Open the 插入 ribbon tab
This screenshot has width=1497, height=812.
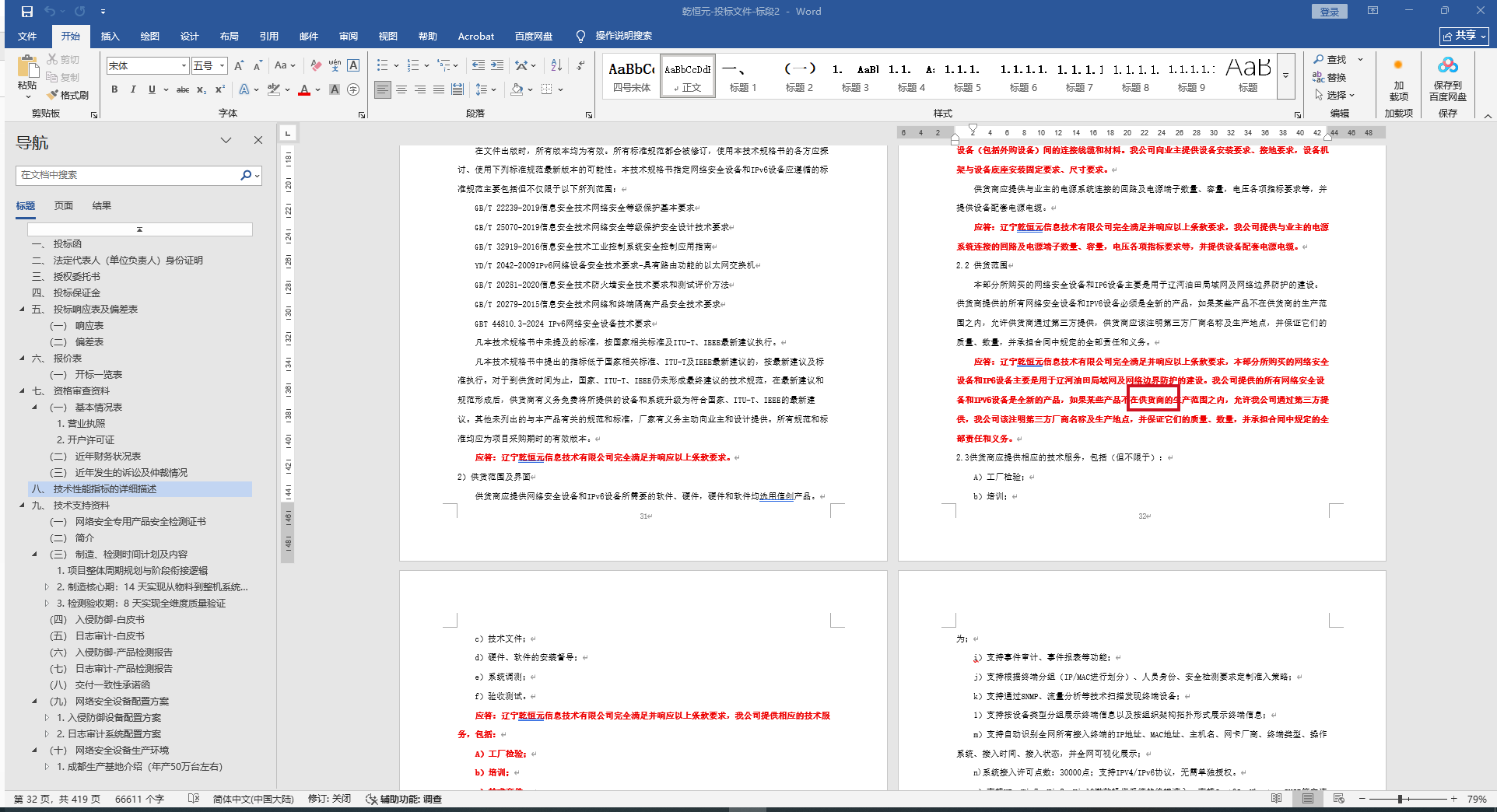110,37
